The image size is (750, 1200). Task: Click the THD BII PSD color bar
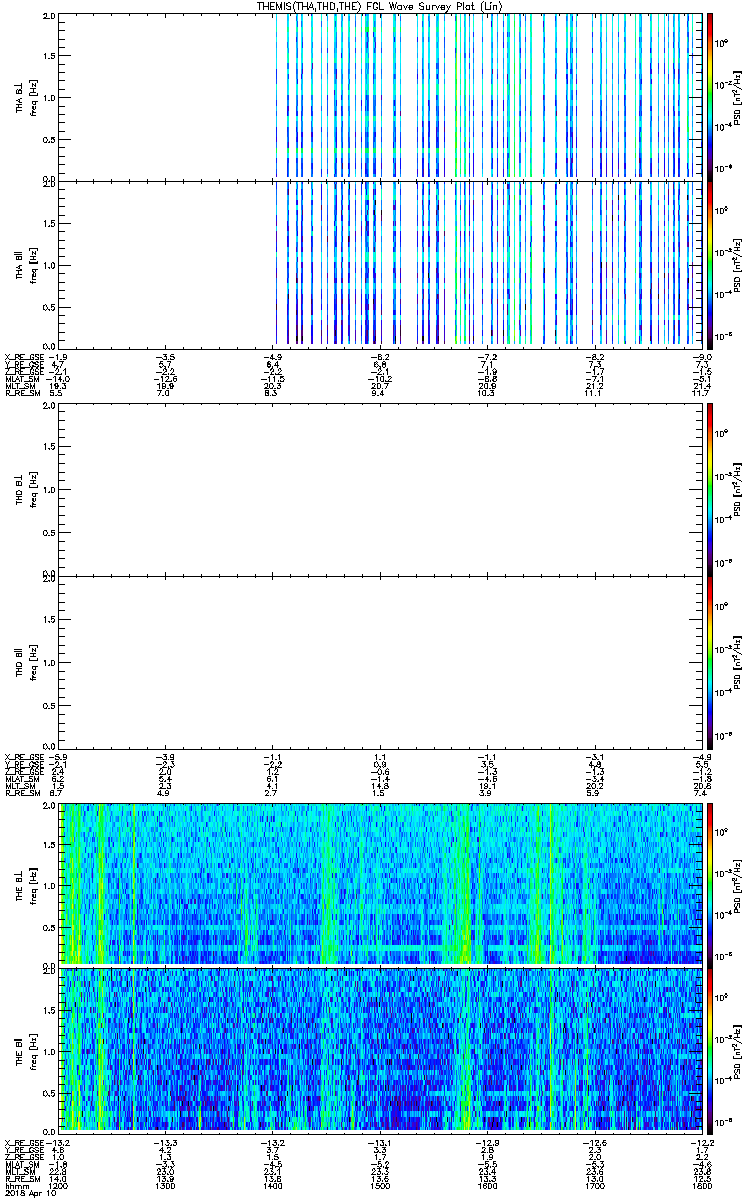tap(710, 662)
